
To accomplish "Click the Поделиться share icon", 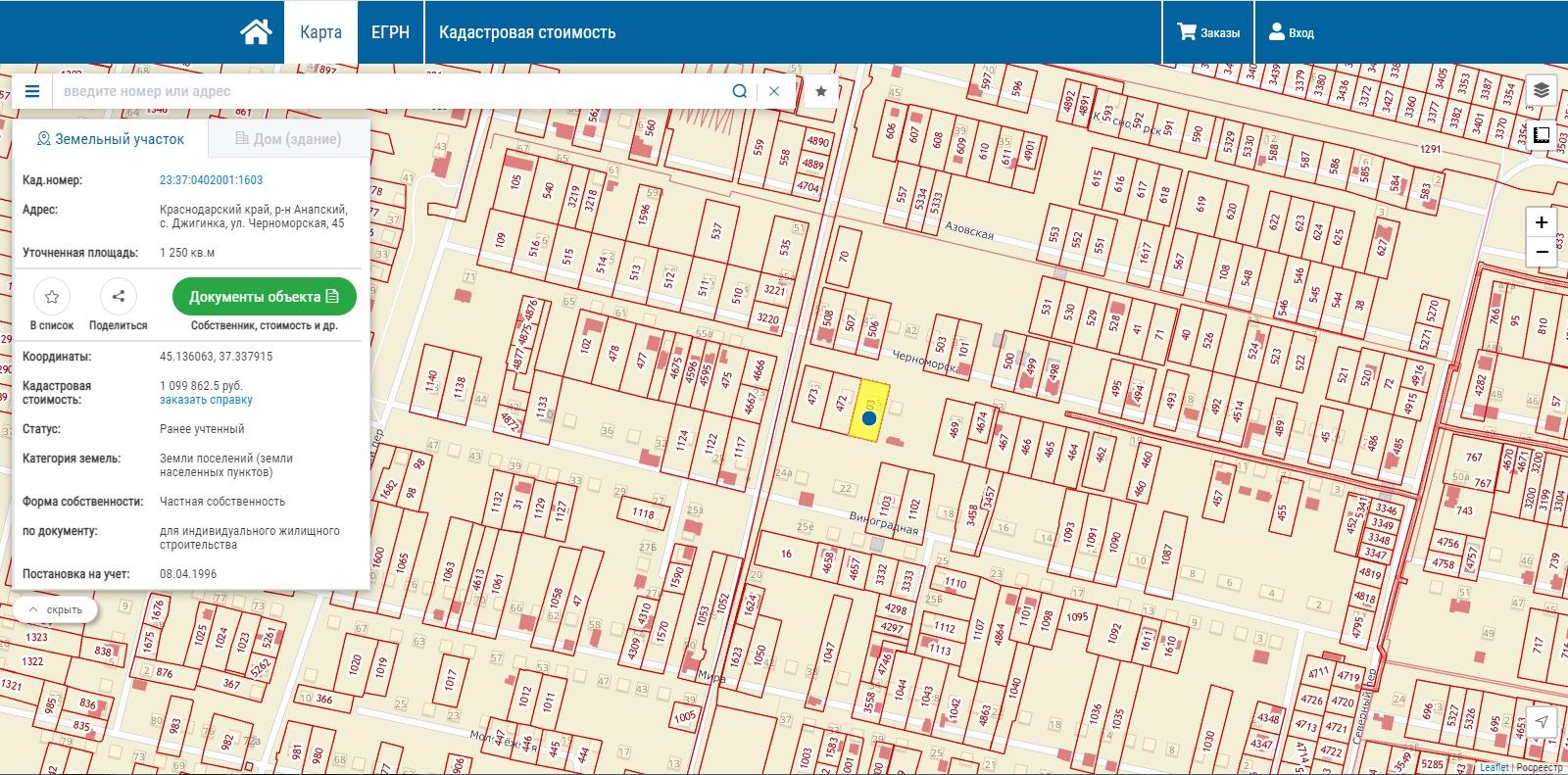I will [x=119, y=296].
